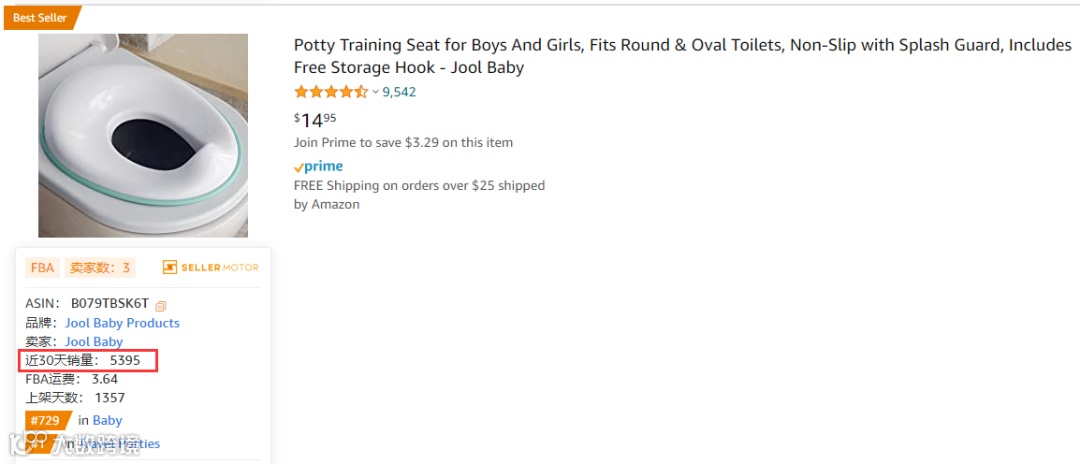Click the ASIN value B079TBSK6T
1080x464 pixels.
(x=109, y=304)
